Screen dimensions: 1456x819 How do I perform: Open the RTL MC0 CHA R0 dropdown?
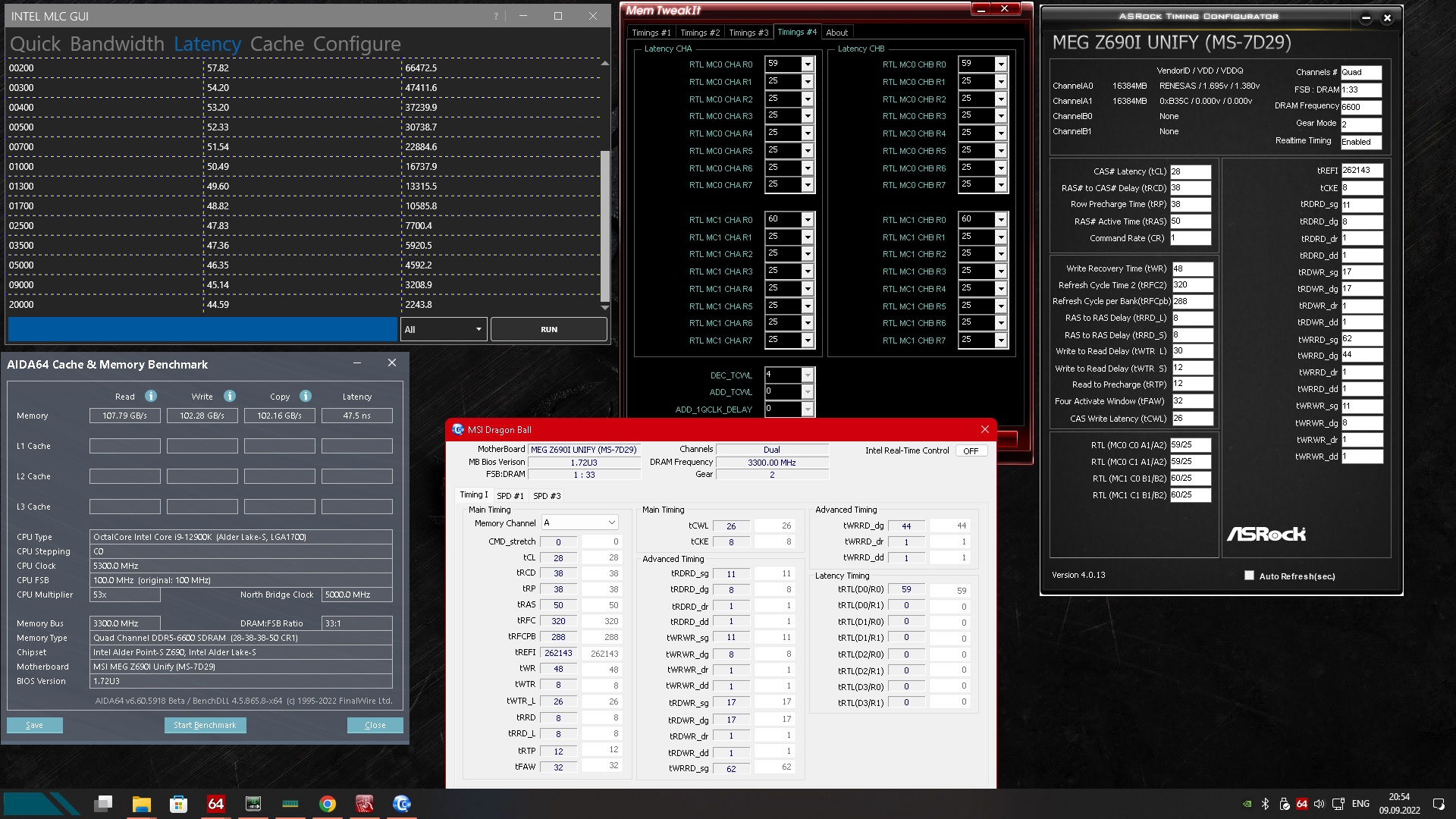tap(807, 64)
